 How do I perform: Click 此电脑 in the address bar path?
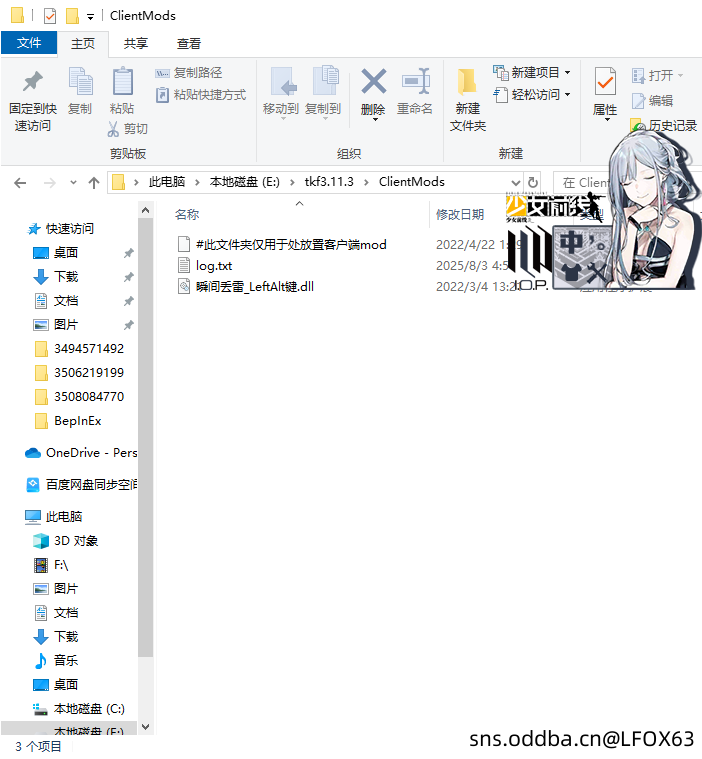coord(167,182)
